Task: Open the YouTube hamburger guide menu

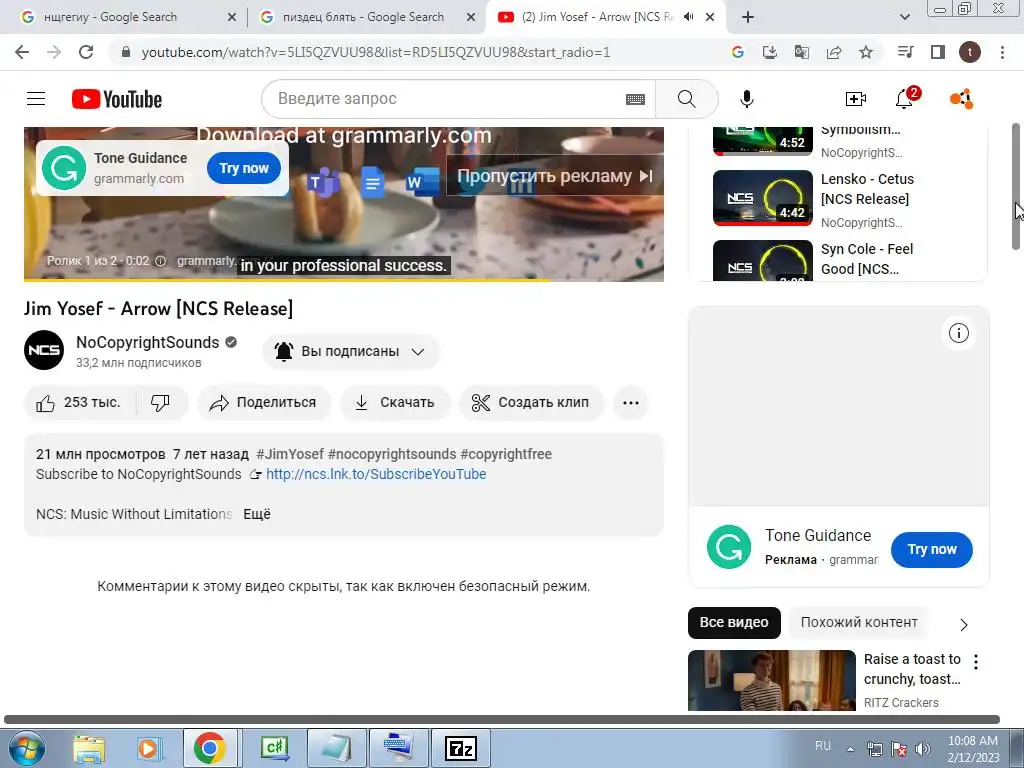Action: (x=36, y=99)
